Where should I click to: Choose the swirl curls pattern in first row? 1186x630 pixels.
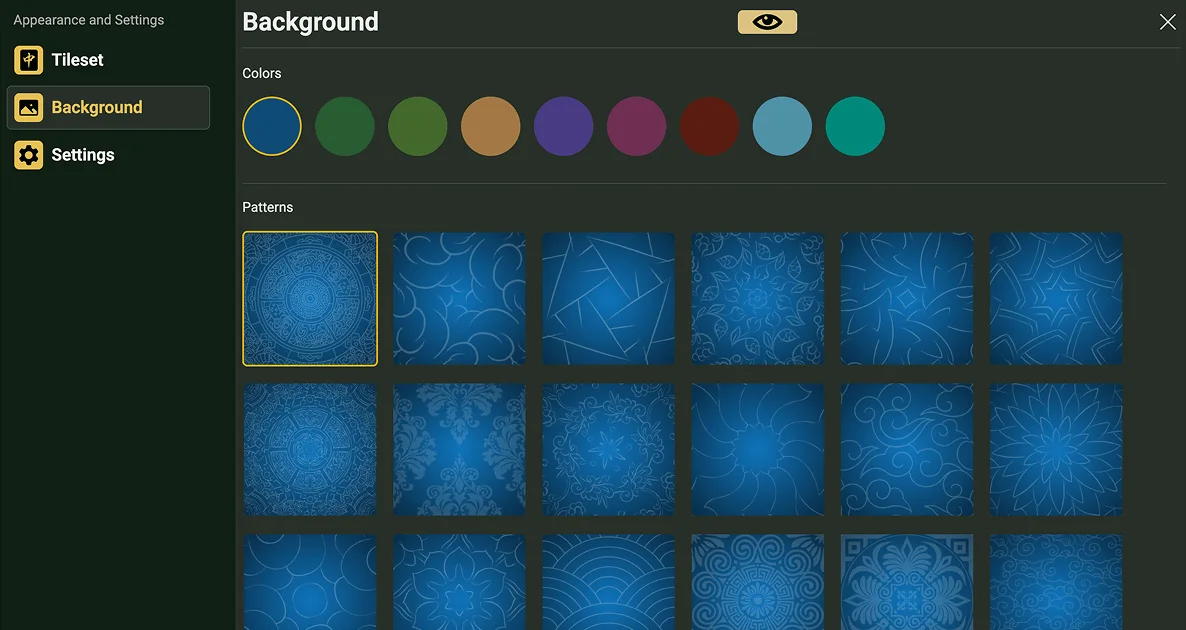(x=459, y=299)
